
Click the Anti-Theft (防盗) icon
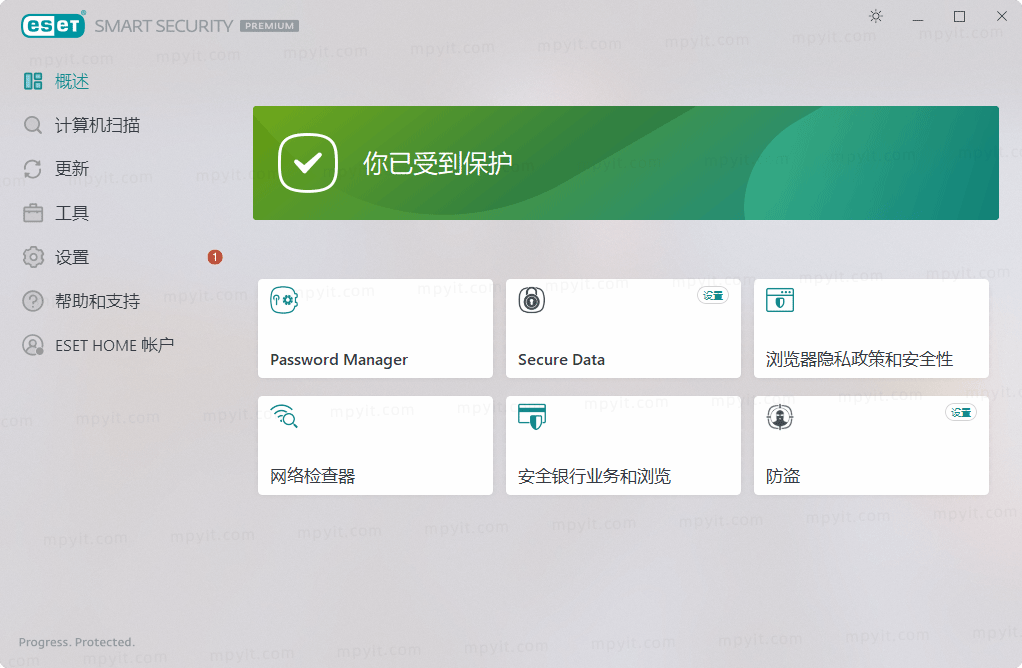click(780, 417)
